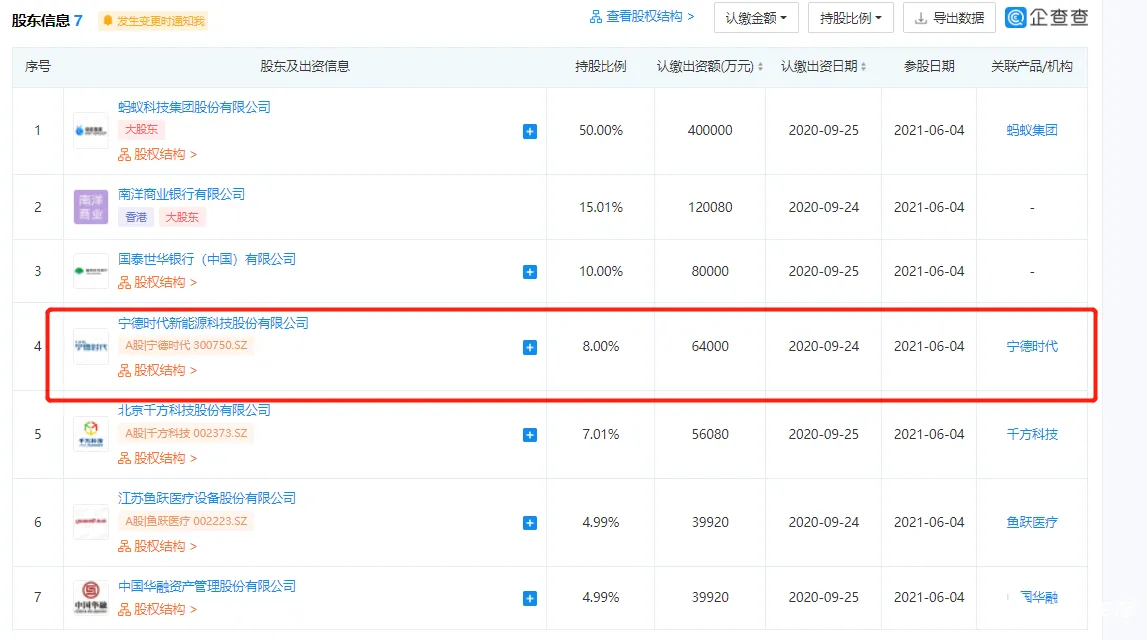1147x640 pixels.
Task: Click the A股 宁德时代 300750.SZ stock tag
Action: pyautogui.click(x=186, y=345)
